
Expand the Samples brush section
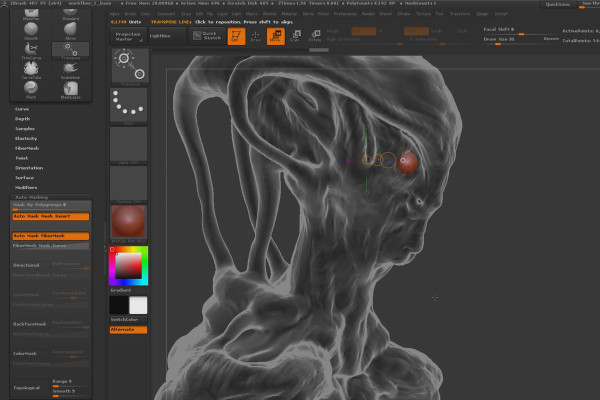click(25, 129)
